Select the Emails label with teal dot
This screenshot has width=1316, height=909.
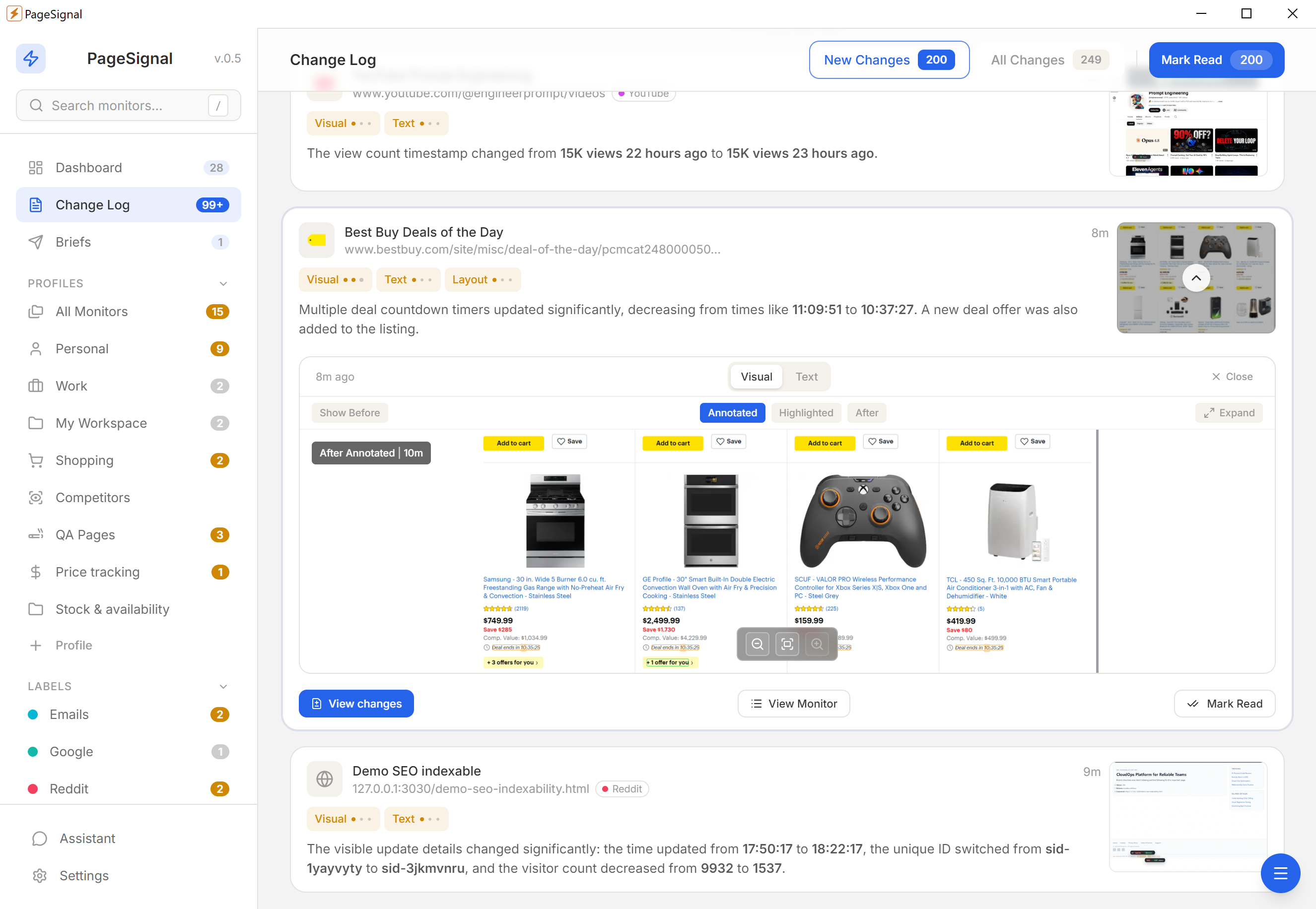coord(129,714)
